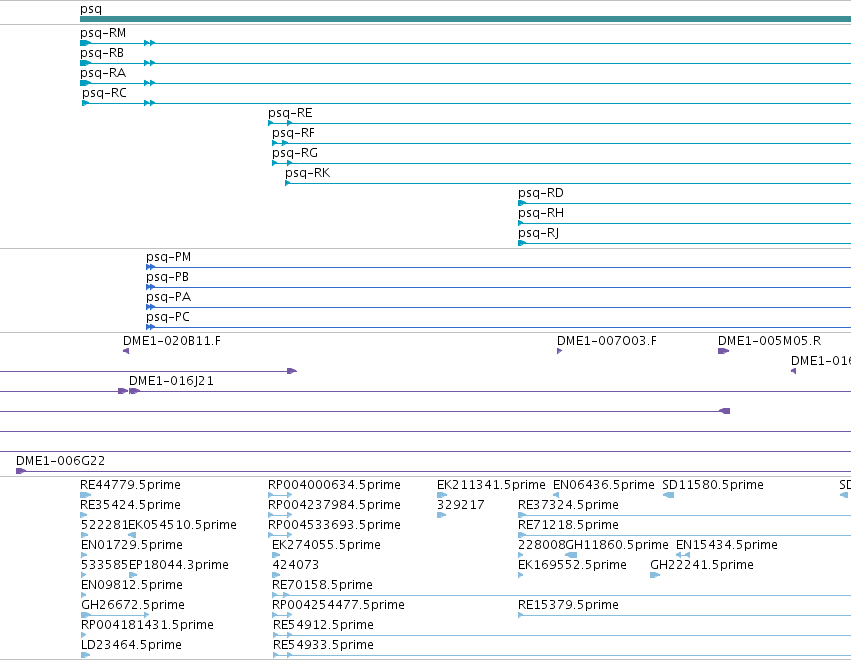Image resolution: width=851 pixels, height=660 pixels.
Task: Click arrow glyph under SD11580.5prime
Action: [x=668, y=495]
